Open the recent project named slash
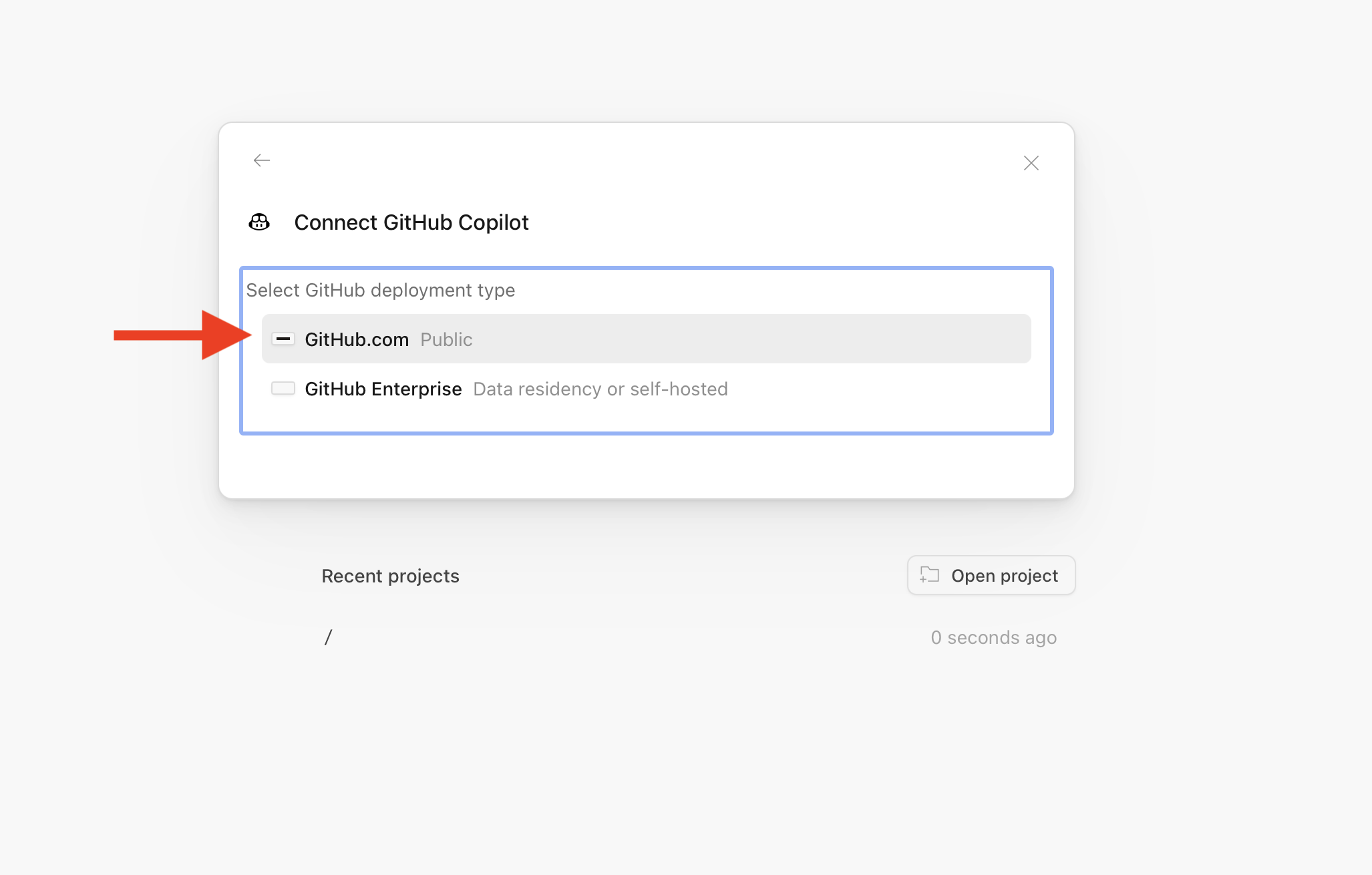 click(328, 637)
